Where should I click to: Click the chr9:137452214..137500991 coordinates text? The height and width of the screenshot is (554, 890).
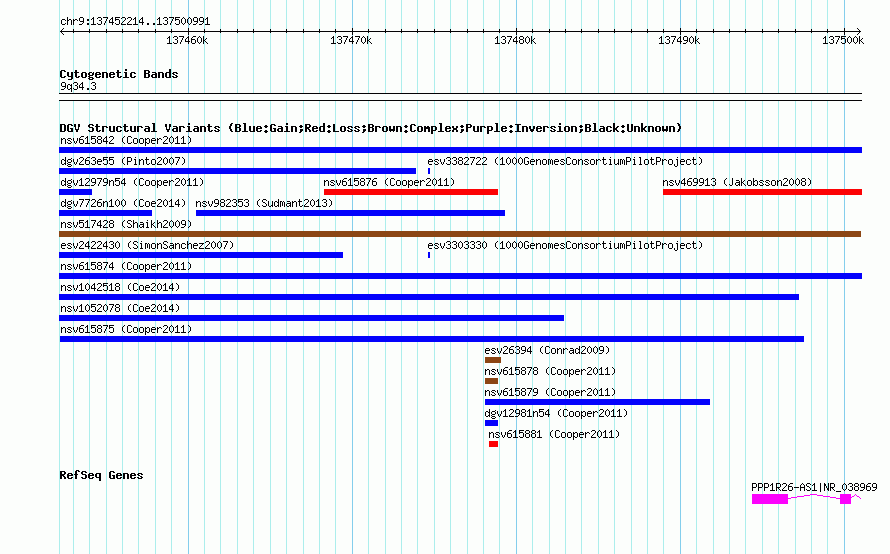pos(135,21)
